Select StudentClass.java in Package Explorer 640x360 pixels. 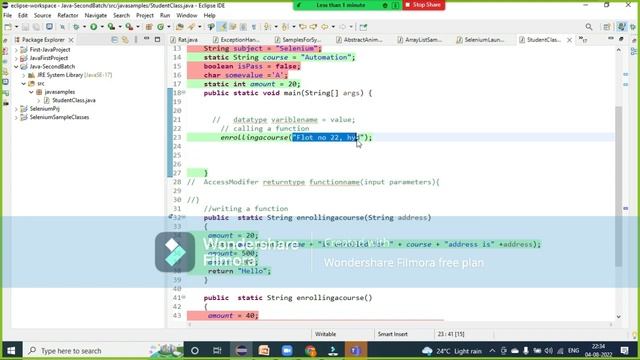point(73,100)
